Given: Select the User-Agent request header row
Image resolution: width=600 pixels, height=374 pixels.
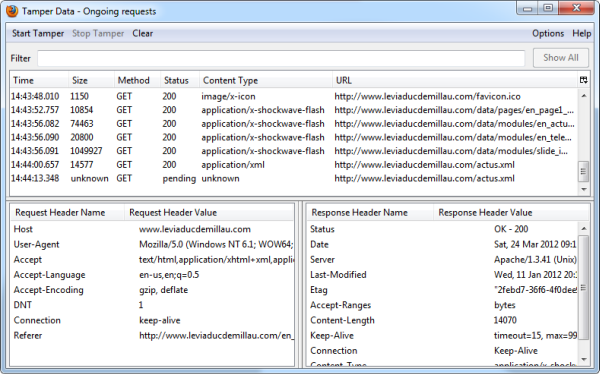Looking at the screenshot, I should pyautogui.click(x=152, y=245).
